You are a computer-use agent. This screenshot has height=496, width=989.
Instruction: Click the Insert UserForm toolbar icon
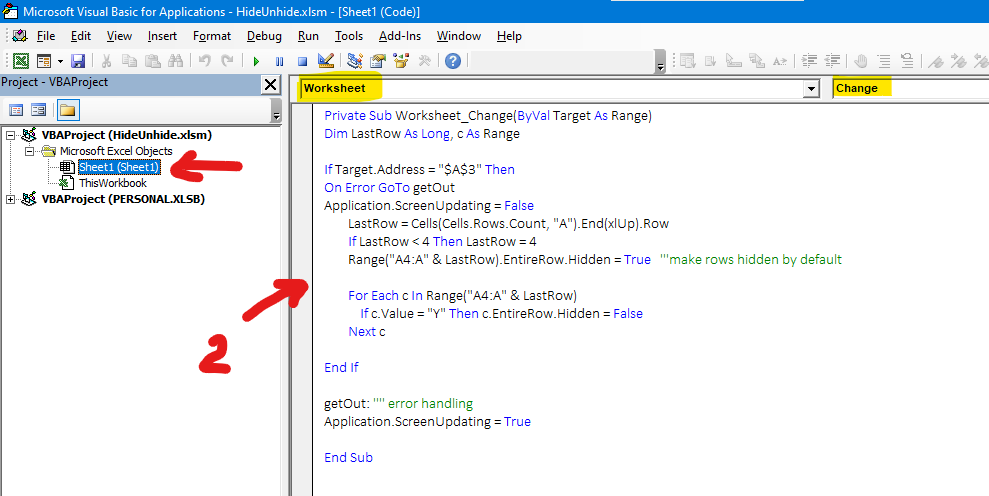click(44, 61)
